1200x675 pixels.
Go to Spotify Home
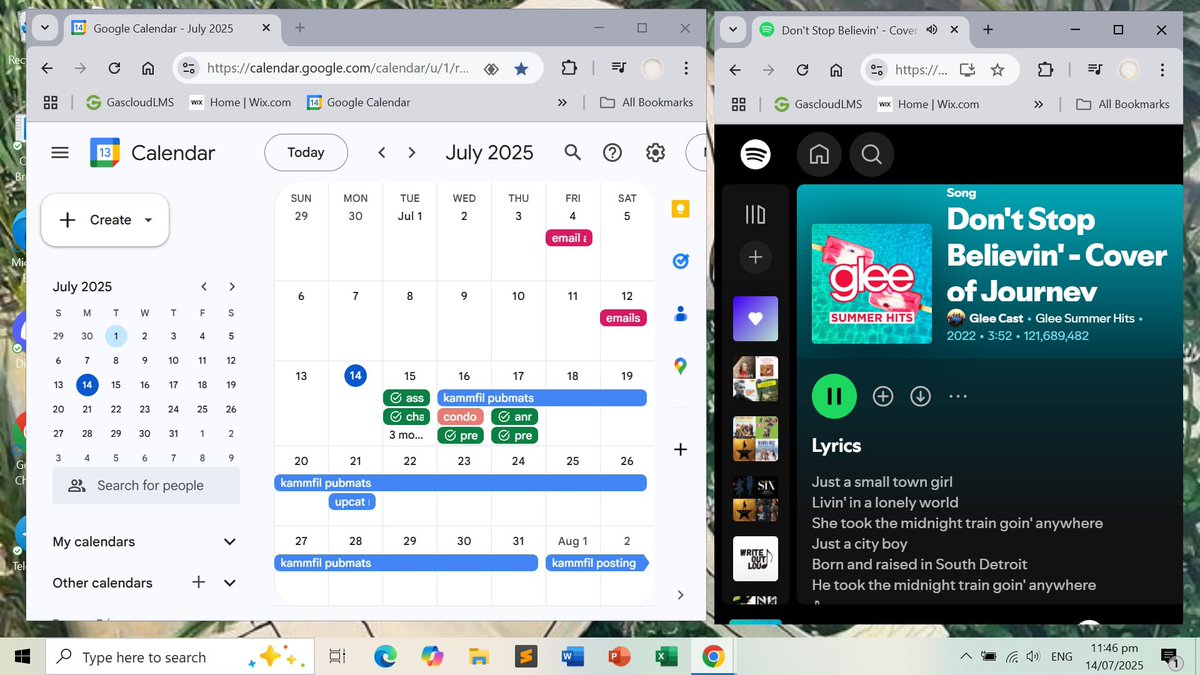tap(819, 154)
